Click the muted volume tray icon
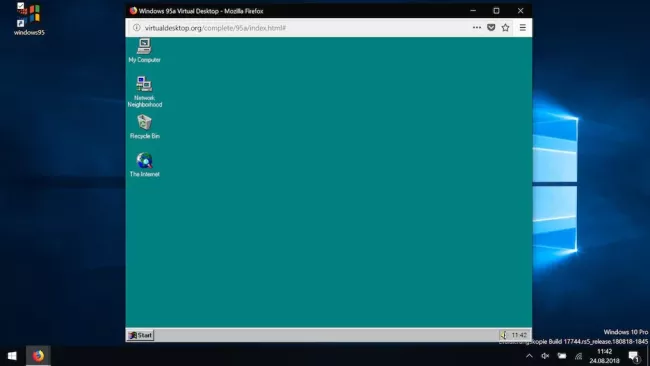Screen dimensions: 650x366 click(x=545, y=356)
